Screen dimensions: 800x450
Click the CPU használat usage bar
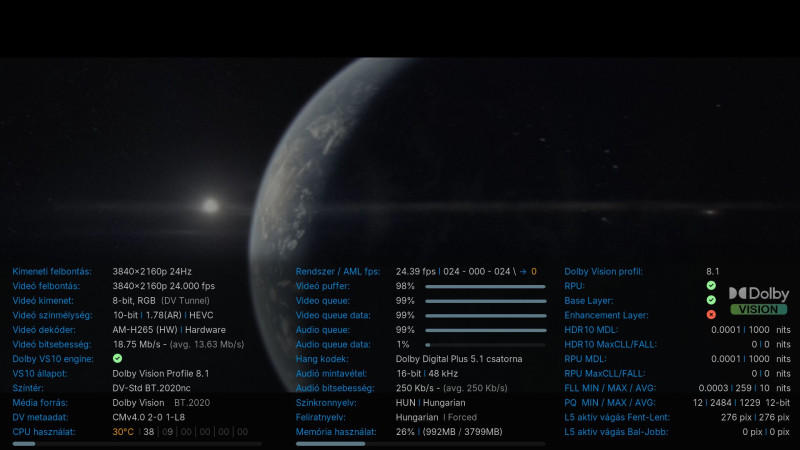coord(137,444)
